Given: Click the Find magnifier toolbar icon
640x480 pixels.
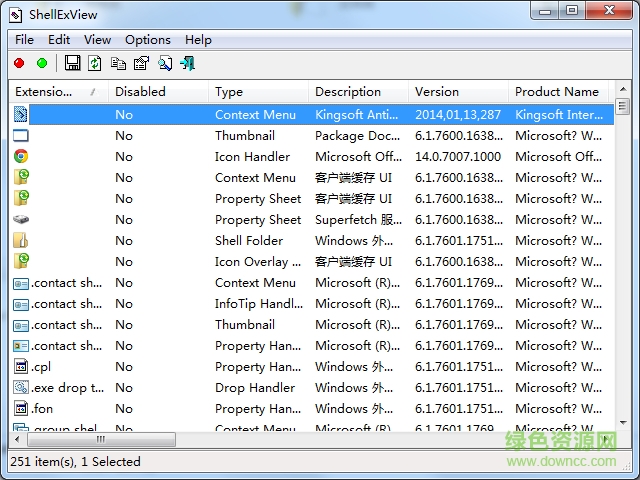Looking at the screenshot, I should [x=164, y=63].
